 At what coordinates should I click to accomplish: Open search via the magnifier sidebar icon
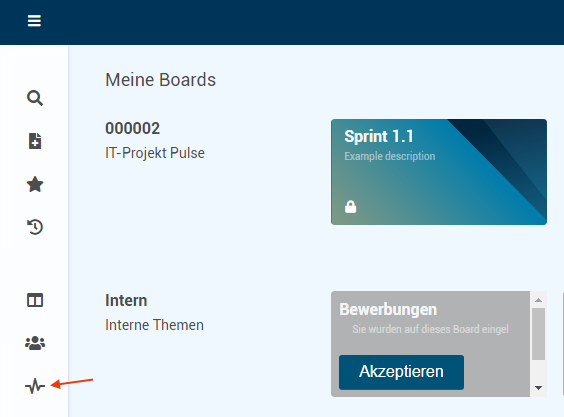35,98
